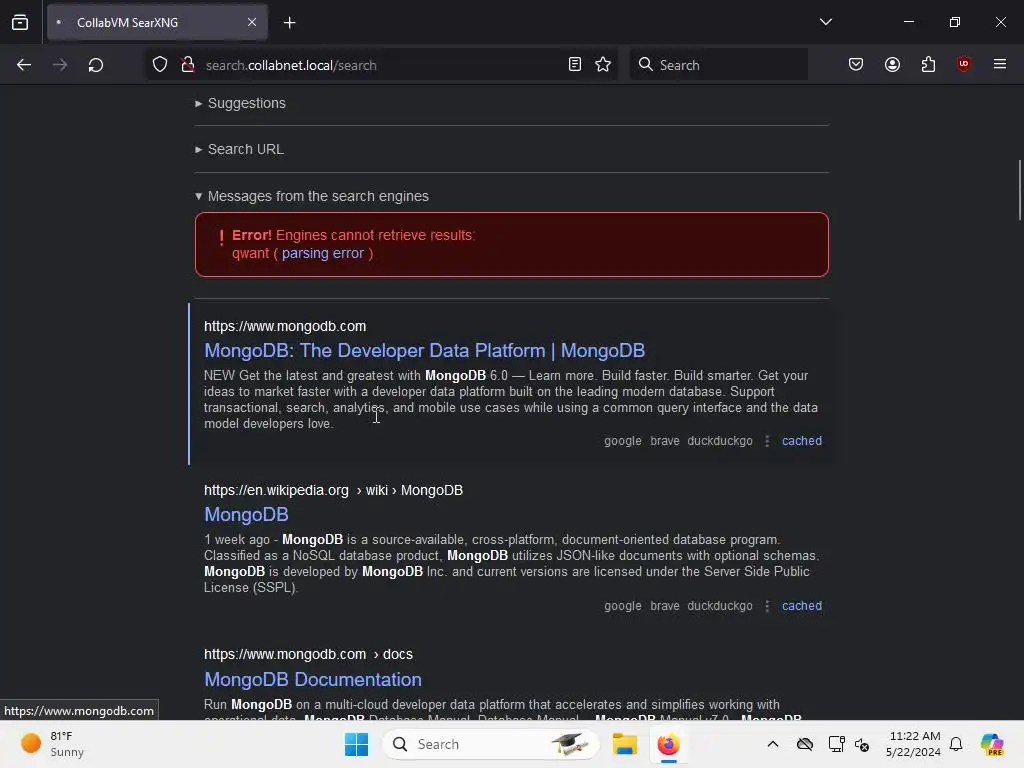Go back one page
This screenshot has width=1024, height=768.
tap(24, 65)
